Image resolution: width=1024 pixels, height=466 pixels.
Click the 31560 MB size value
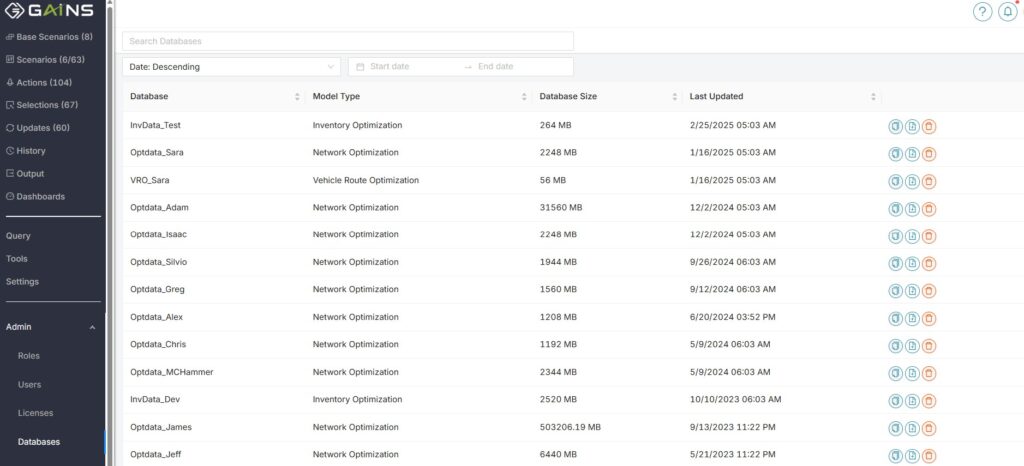click(x=560, y=208)
